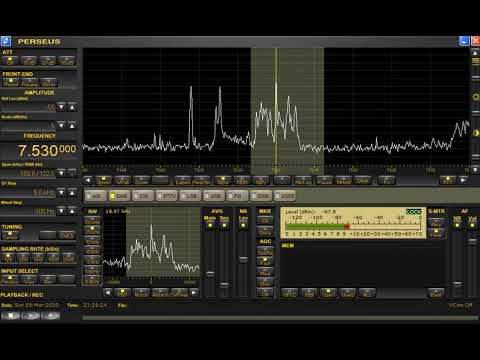Image resolution: width=480 pixels, height=360 pixels.
Task: Click the first ATT attenuator button
Action: coord(11,61)
